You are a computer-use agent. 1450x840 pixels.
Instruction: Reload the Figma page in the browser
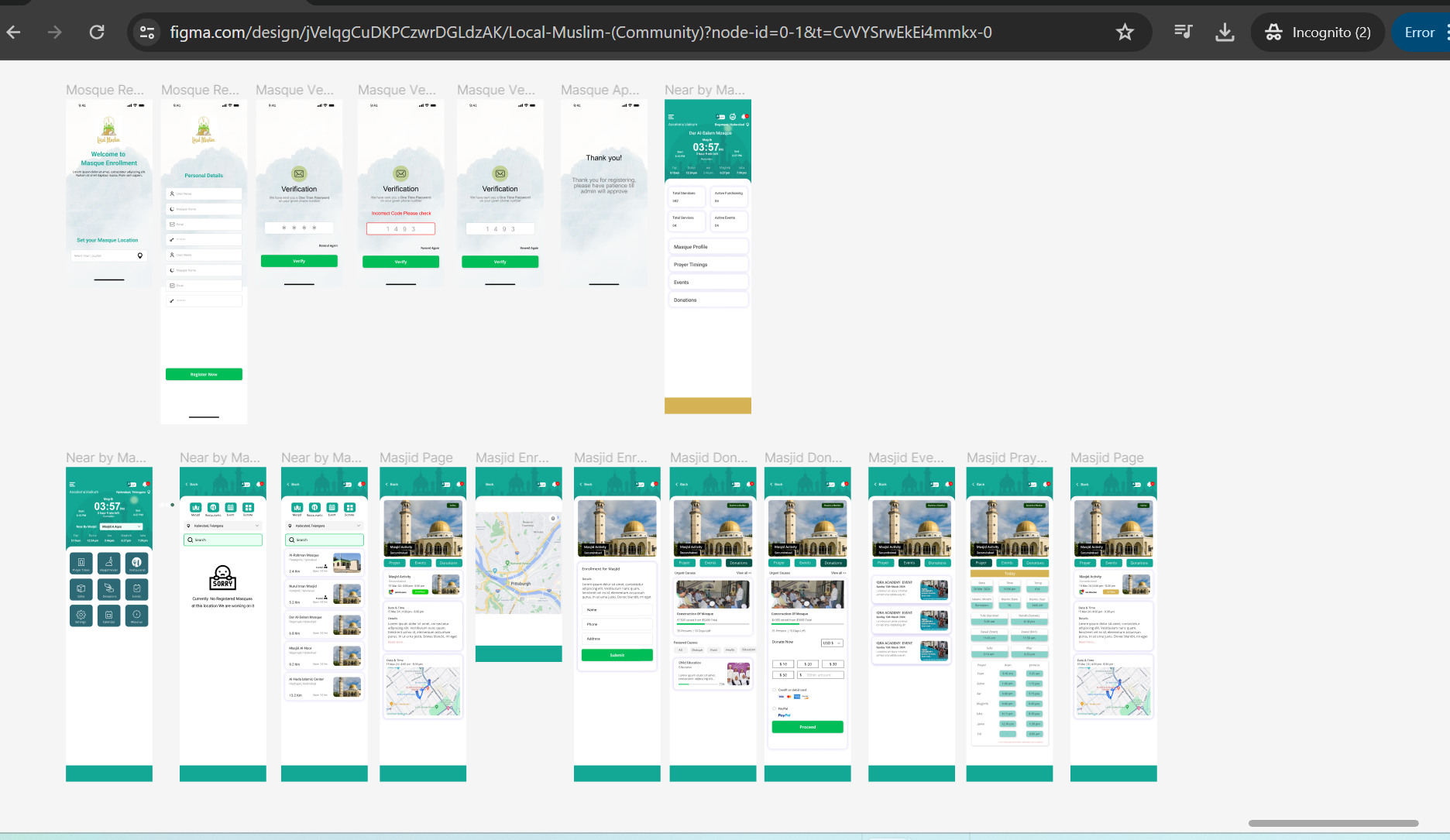click(x=97, y=33)
